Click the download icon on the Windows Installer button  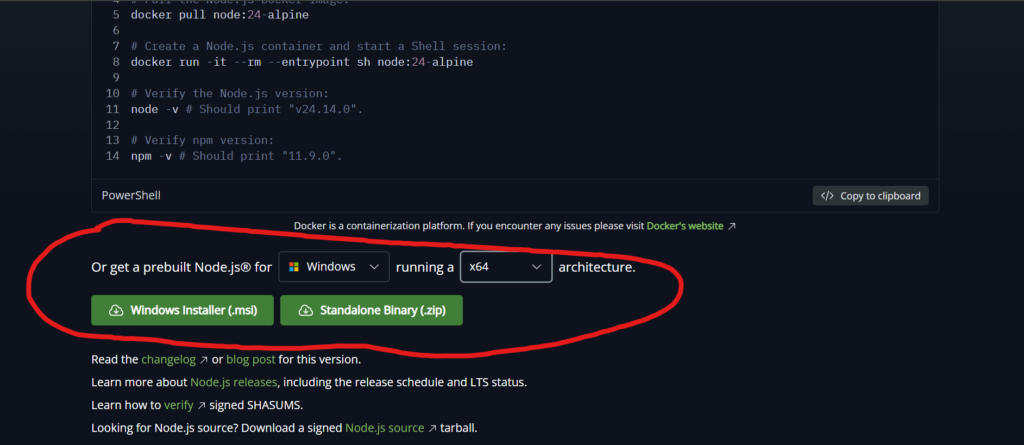click(115, 311)
